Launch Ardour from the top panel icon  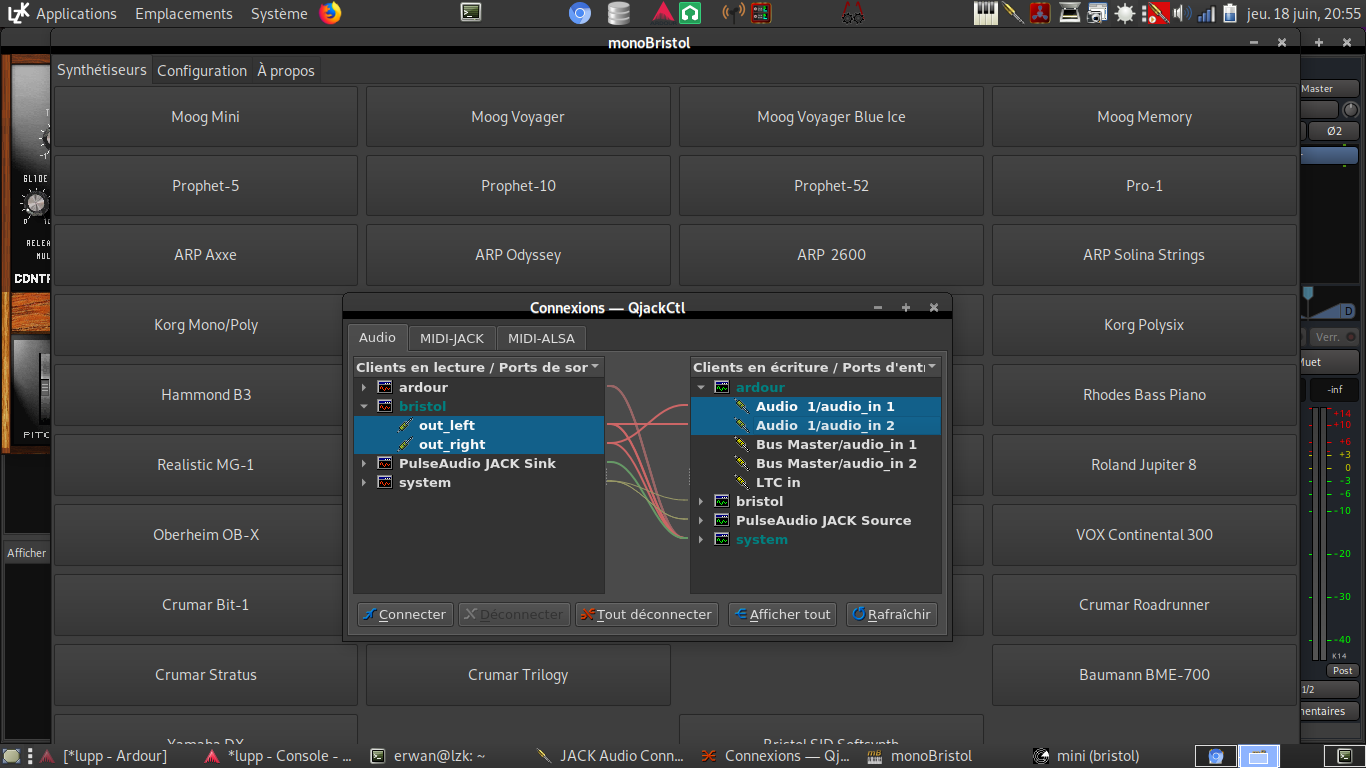click(x=662, y=13)
